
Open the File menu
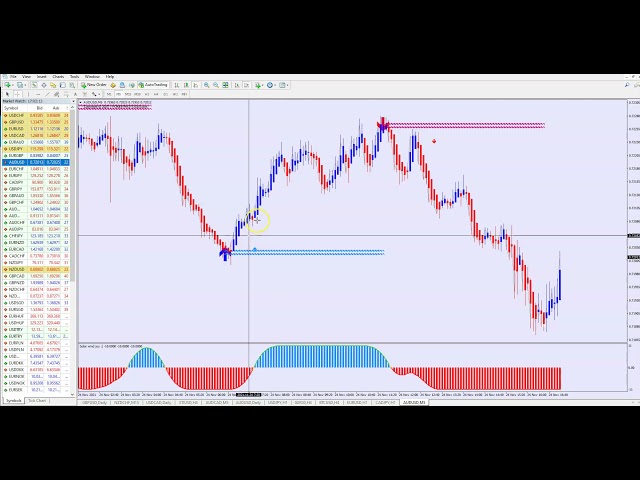(x=13, y=76)
